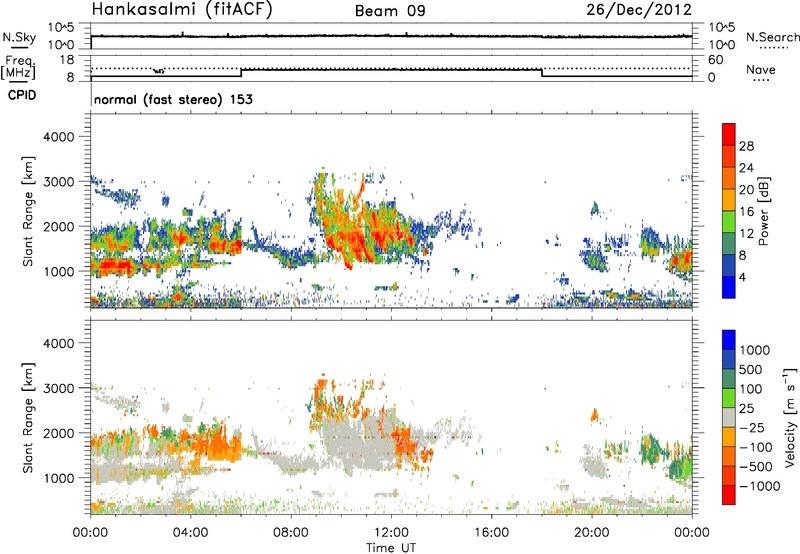Click the "20:00" time axis label
Viewport: 800px width, 554px height.
pos(592,533)
